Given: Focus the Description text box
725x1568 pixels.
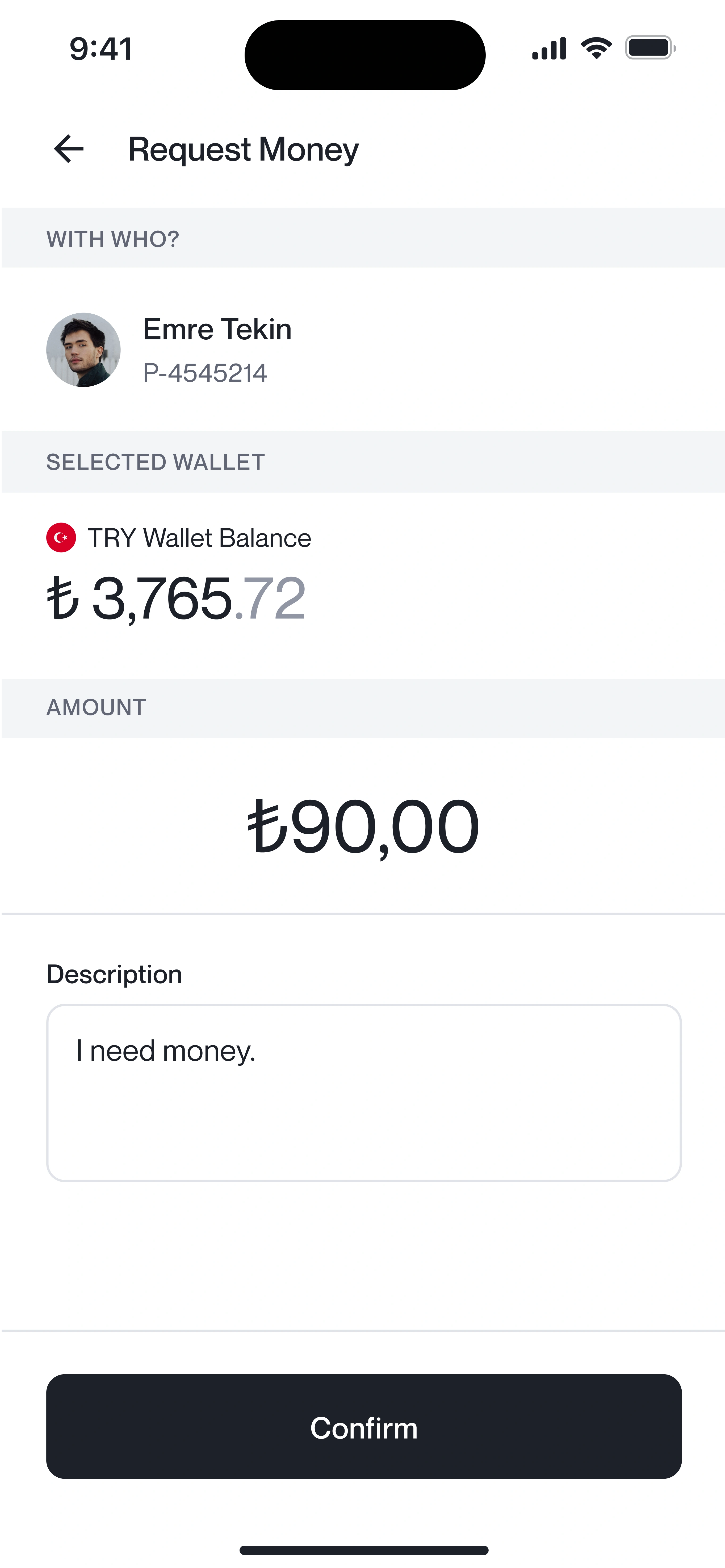Looking at the screenshot, I should click(363, 1093).
